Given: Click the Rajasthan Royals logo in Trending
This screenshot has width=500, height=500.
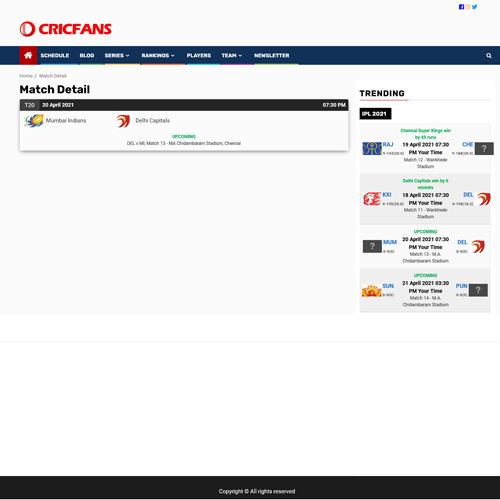Looking at the screenshot, I should [x=372, y=148].
